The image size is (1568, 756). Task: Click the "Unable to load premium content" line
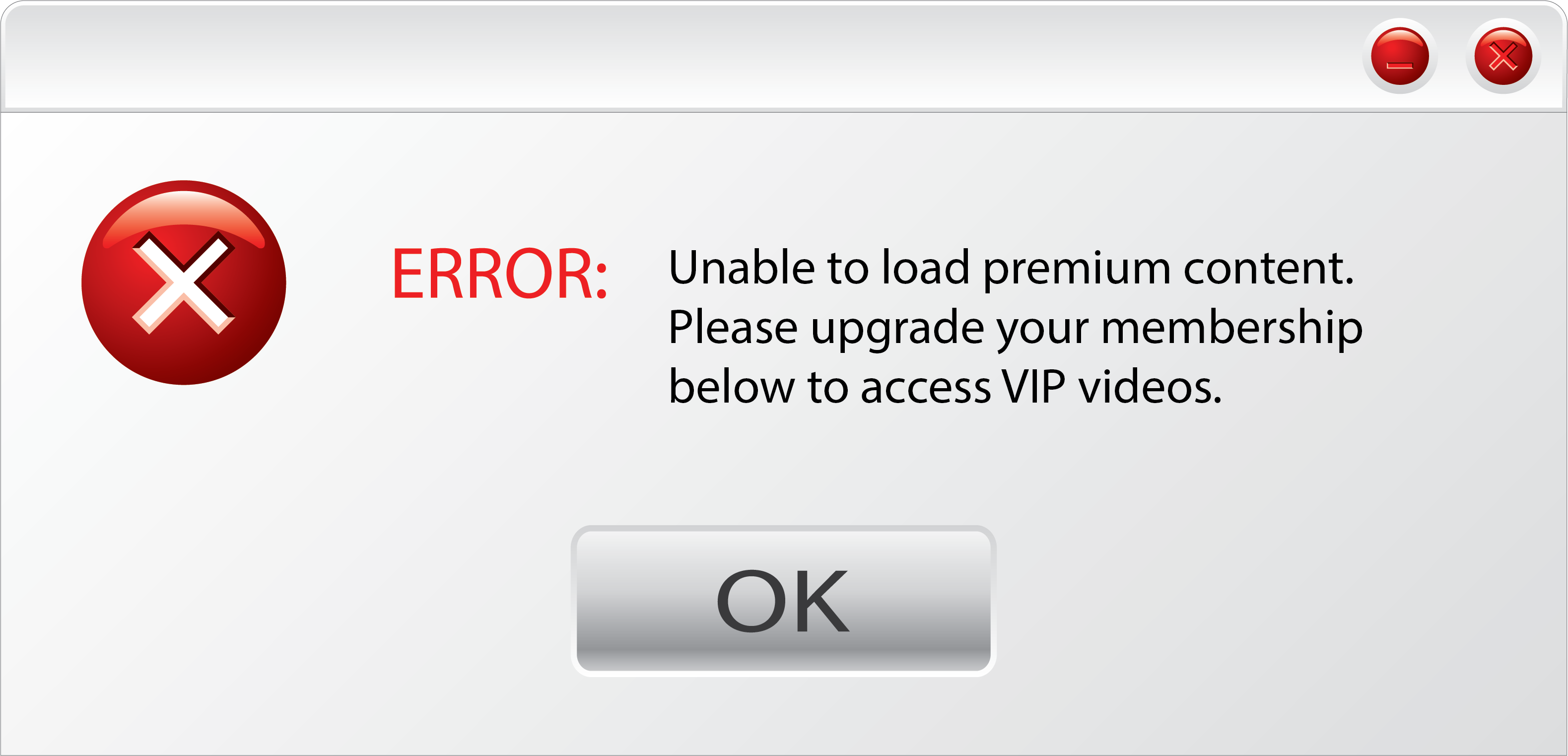pyautogui.click(x=1011, y=268)
